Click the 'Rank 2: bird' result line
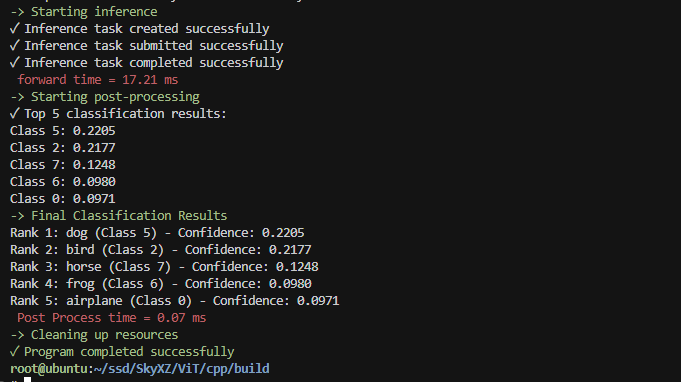This screenshot has height=382, width=681. coord(161,250)
